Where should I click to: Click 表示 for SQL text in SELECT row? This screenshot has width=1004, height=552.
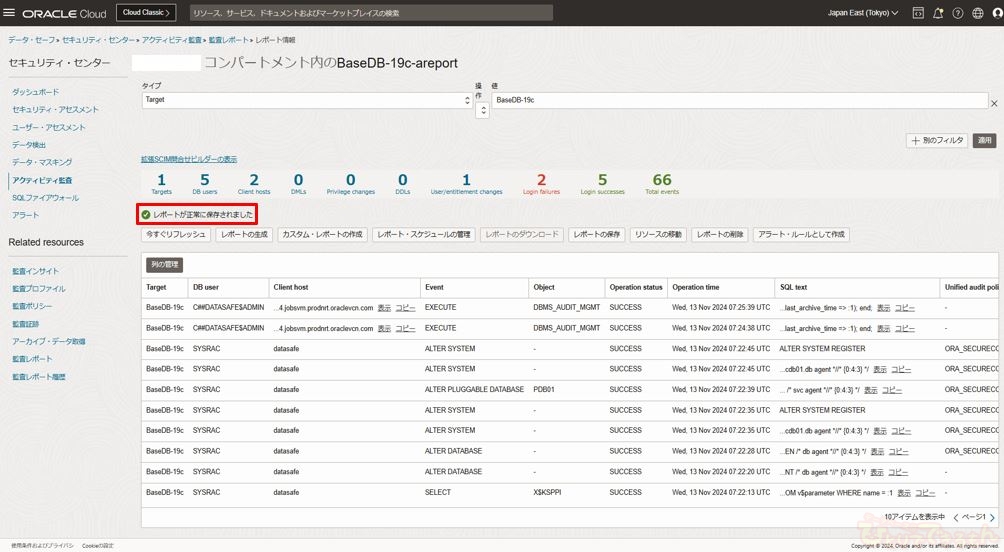[x=904, y=493]
